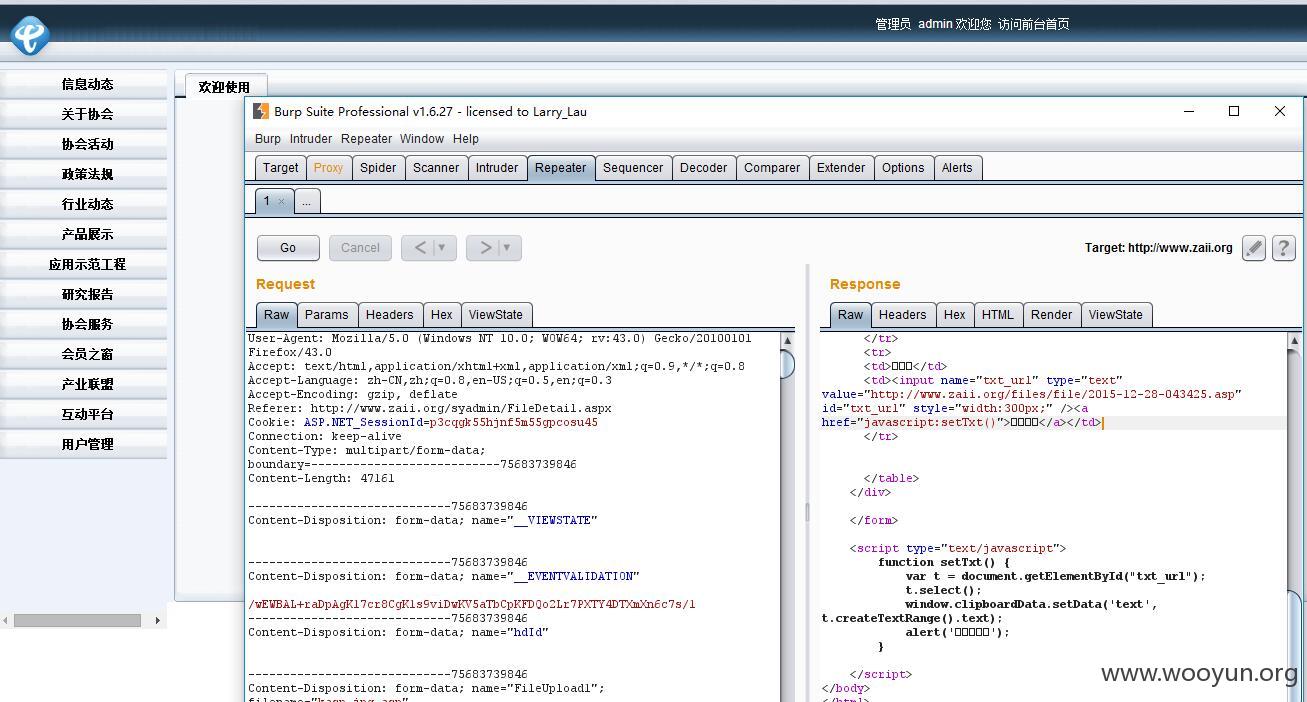Open 会员之窗 in the admin sidebar
The image size is (1307, 702).
(84, 354)
